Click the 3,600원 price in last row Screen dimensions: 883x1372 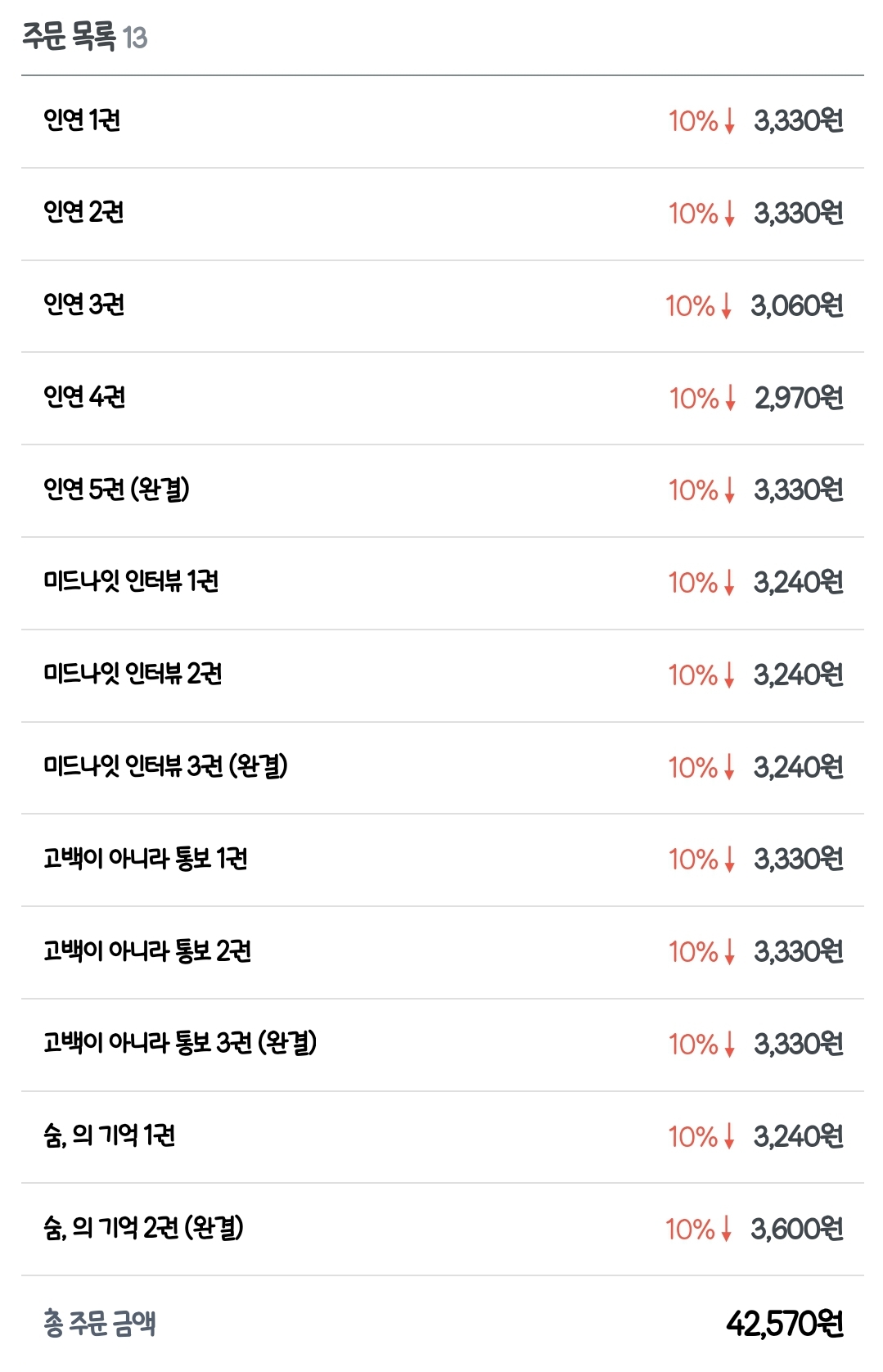[796, 1229]
